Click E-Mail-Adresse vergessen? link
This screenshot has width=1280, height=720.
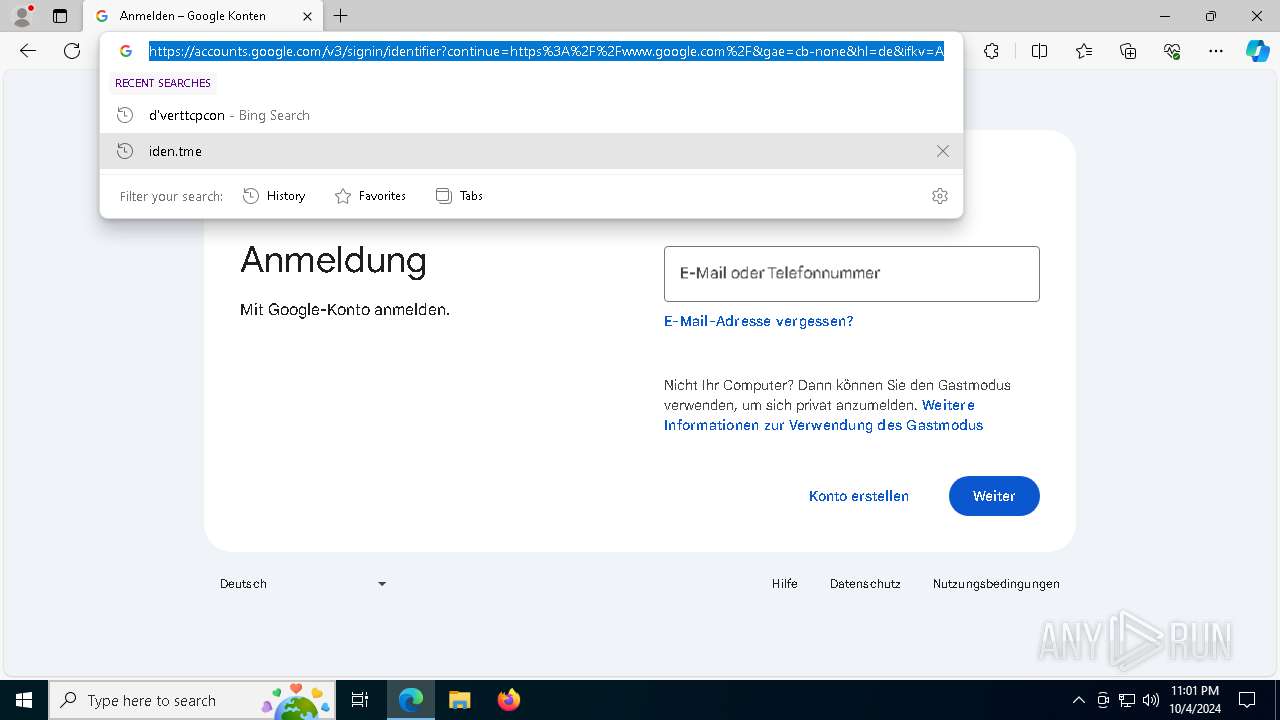pos(758,321)
